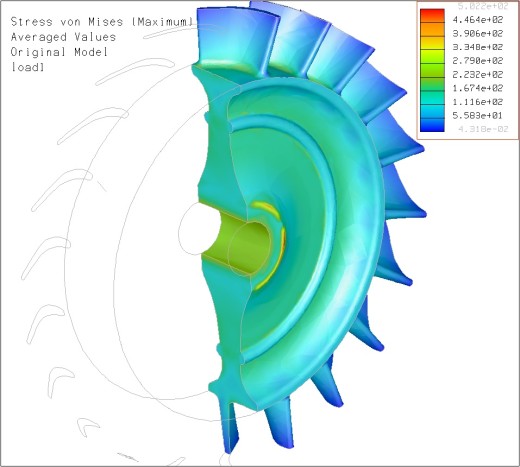Click the legend maximum value 5.022e+02
Screen dimensions: 520x467
point(483,6)
